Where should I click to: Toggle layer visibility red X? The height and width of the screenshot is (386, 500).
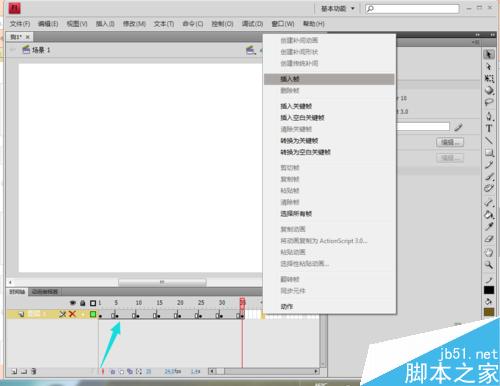pos(72,314)
